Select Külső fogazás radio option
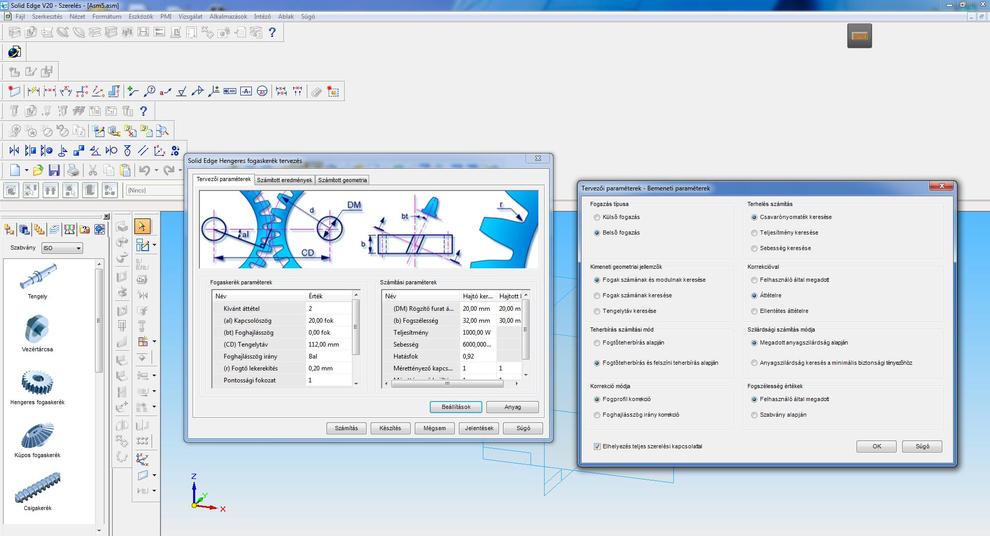 [597, 217]
